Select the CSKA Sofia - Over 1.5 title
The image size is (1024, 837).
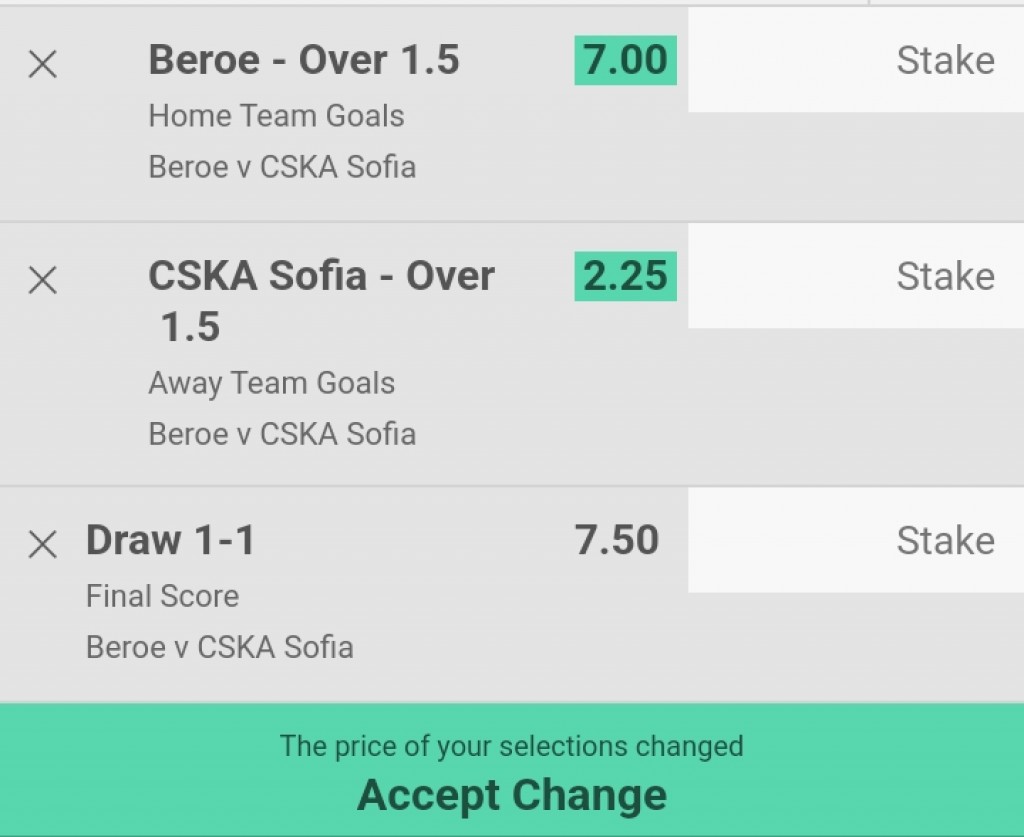coord(321,301)
